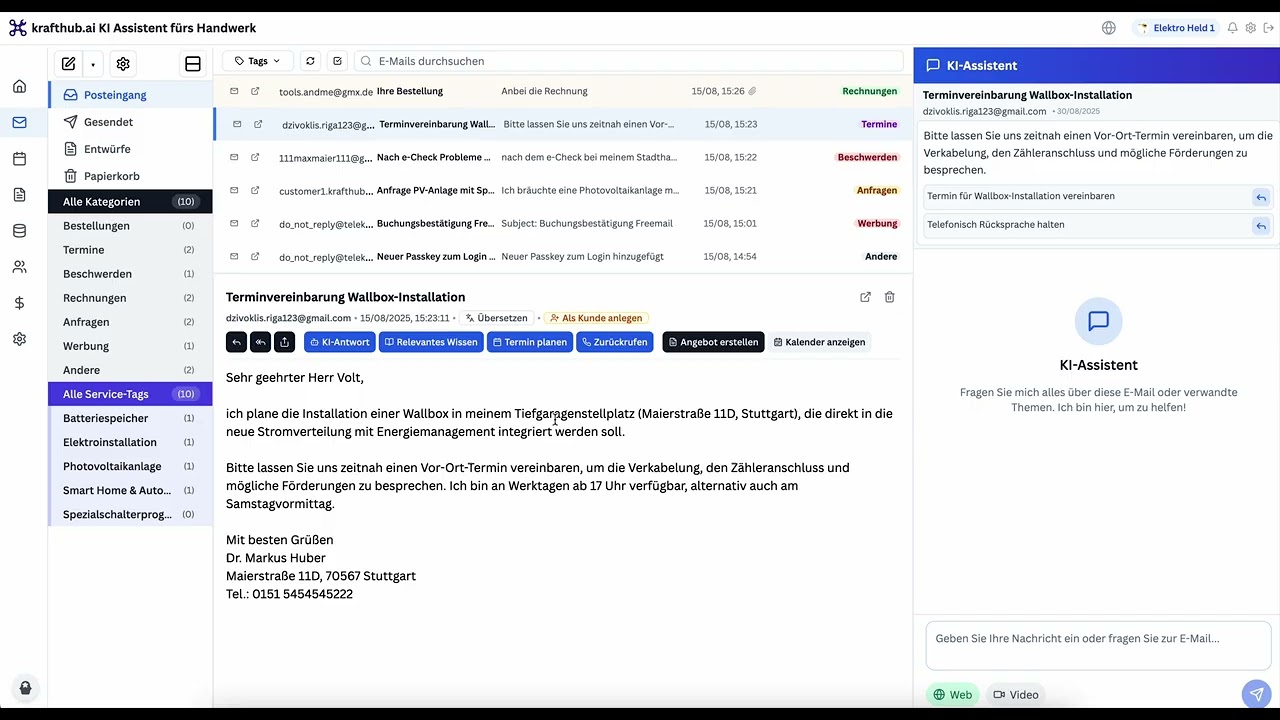Open the dollar finance icon in sidebar
The image size is (1280, 720).
click(x=19, y=303)
